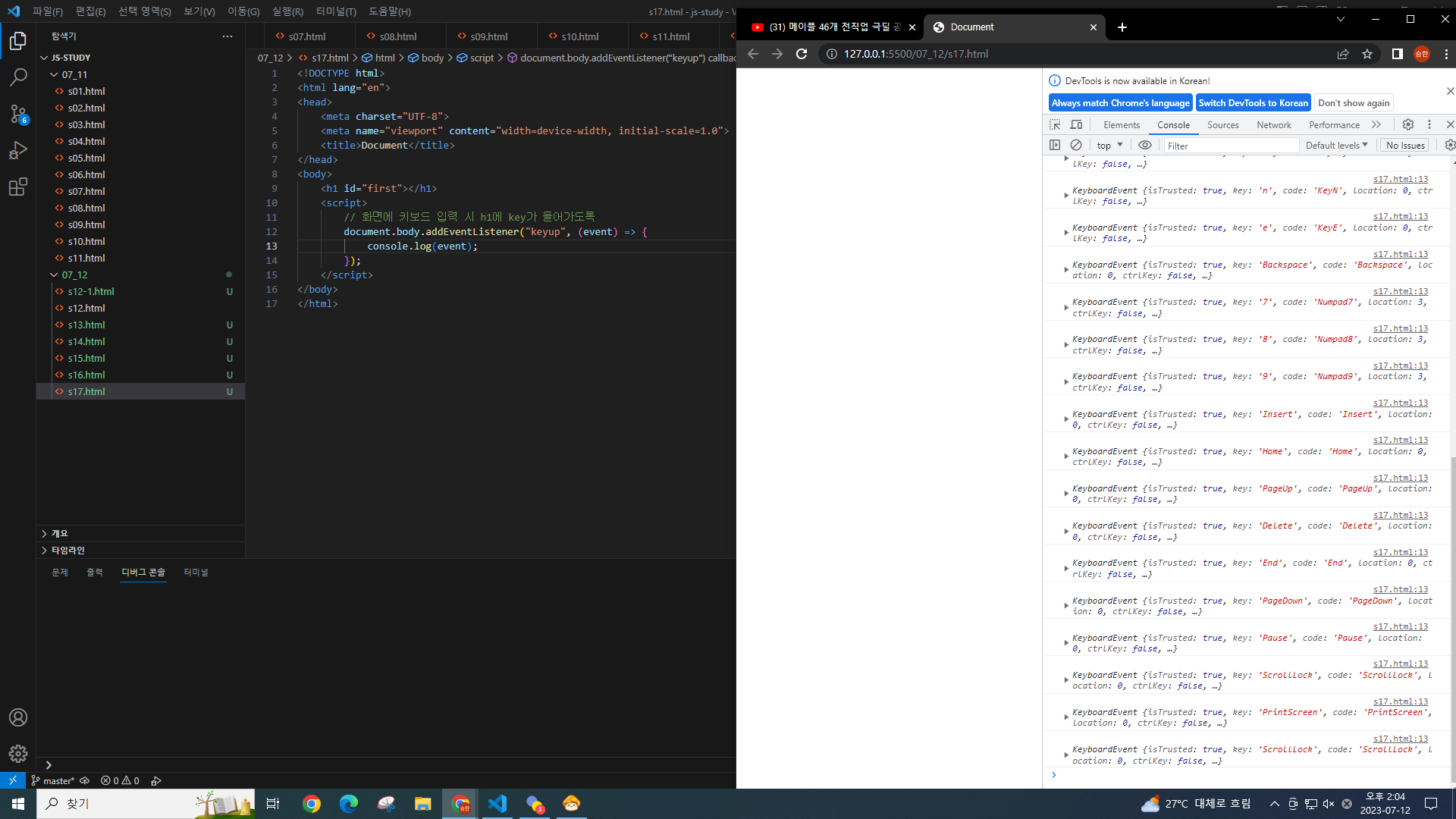Open s12-1.html in explorer

click(x=91, y=291)
